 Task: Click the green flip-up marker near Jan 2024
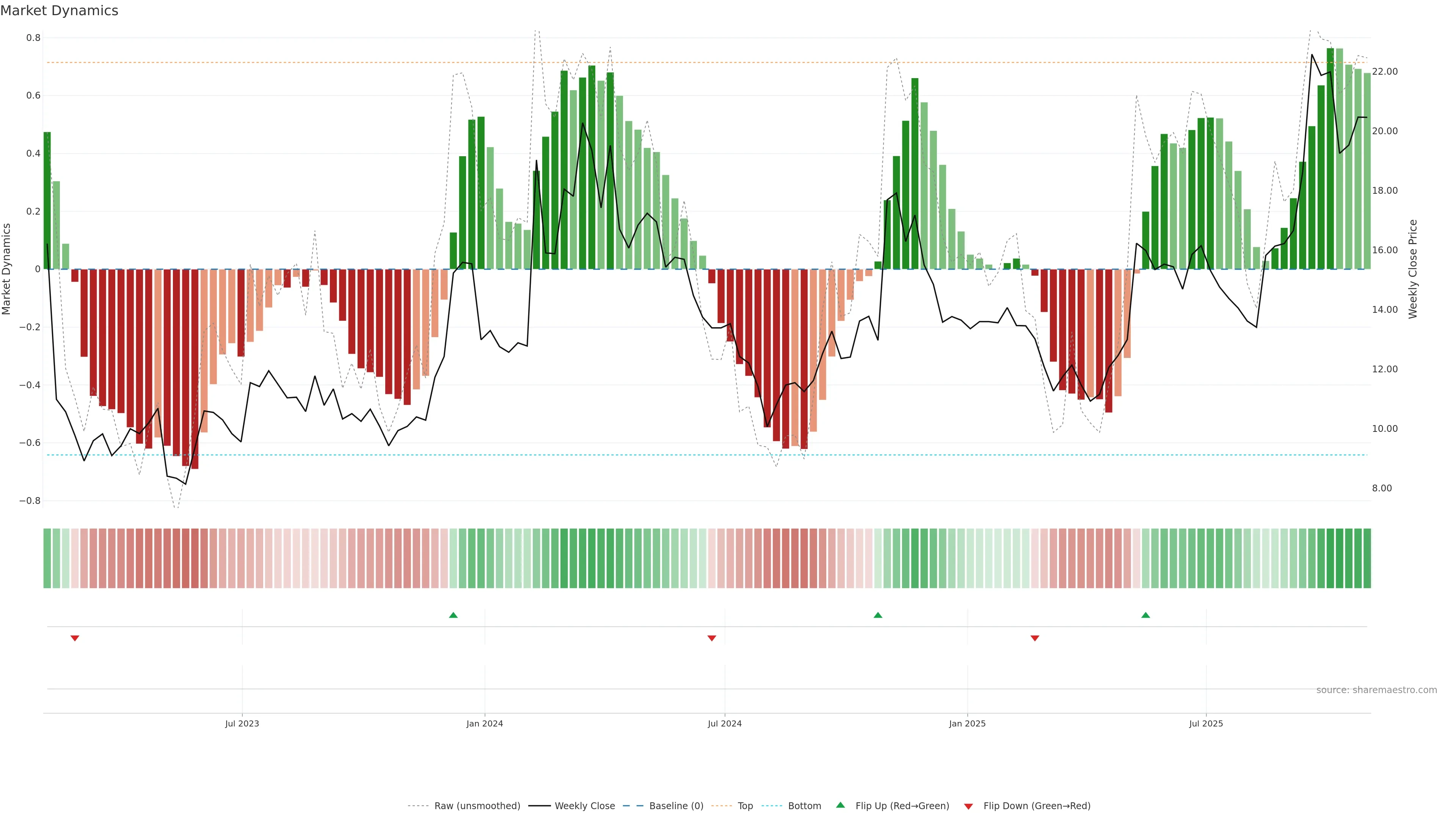point(453,615)
